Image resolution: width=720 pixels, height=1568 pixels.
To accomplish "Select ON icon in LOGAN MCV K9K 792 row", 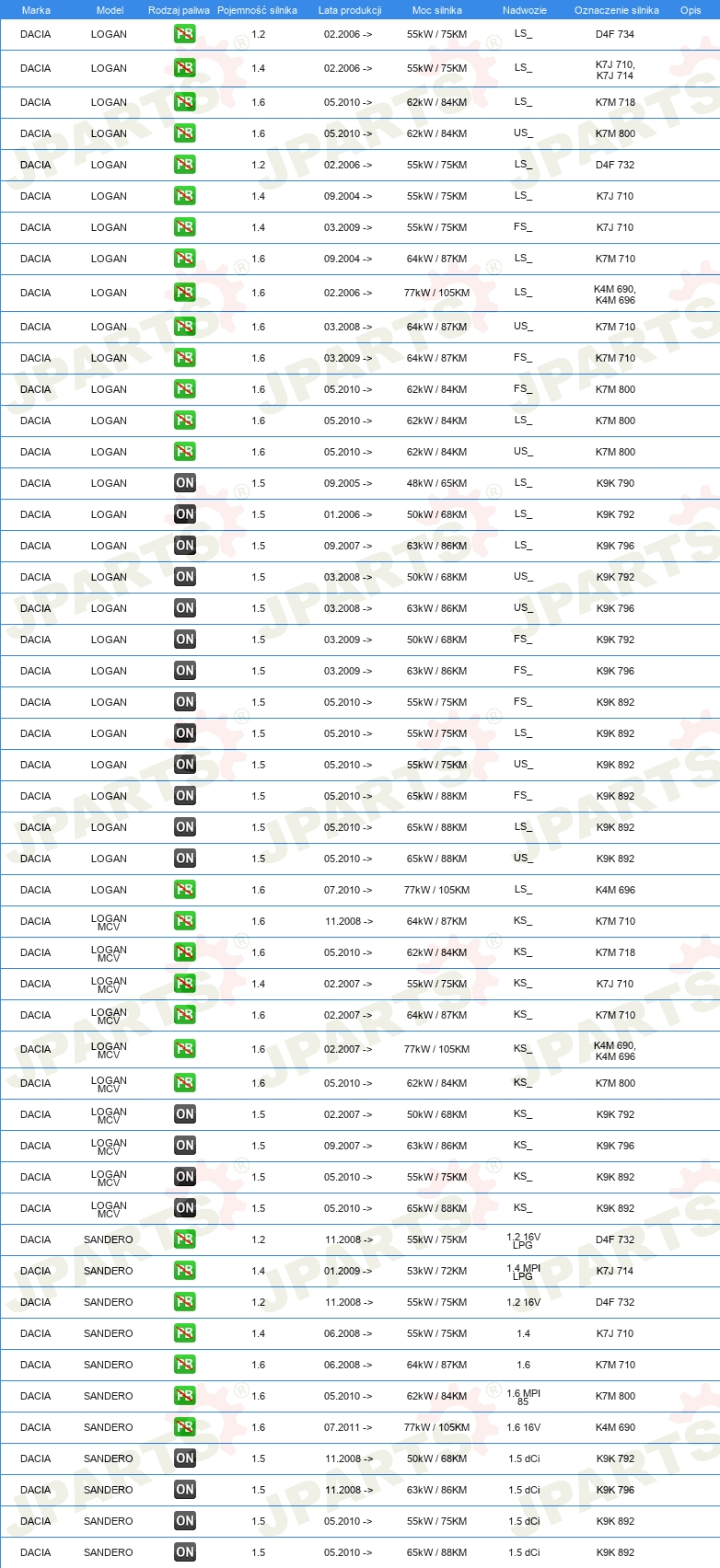I will tap(185, 1114).
